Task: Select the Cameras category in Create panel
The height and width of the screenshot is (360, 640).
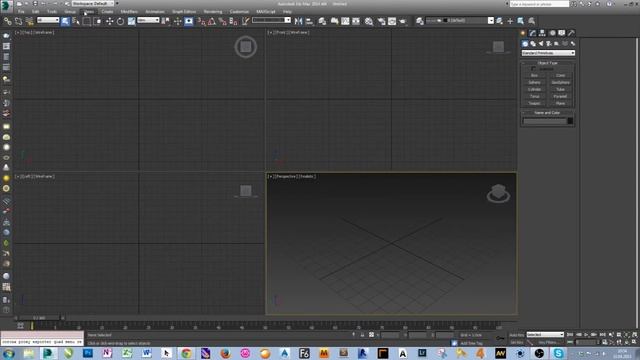Action: [x=549, y=44]
